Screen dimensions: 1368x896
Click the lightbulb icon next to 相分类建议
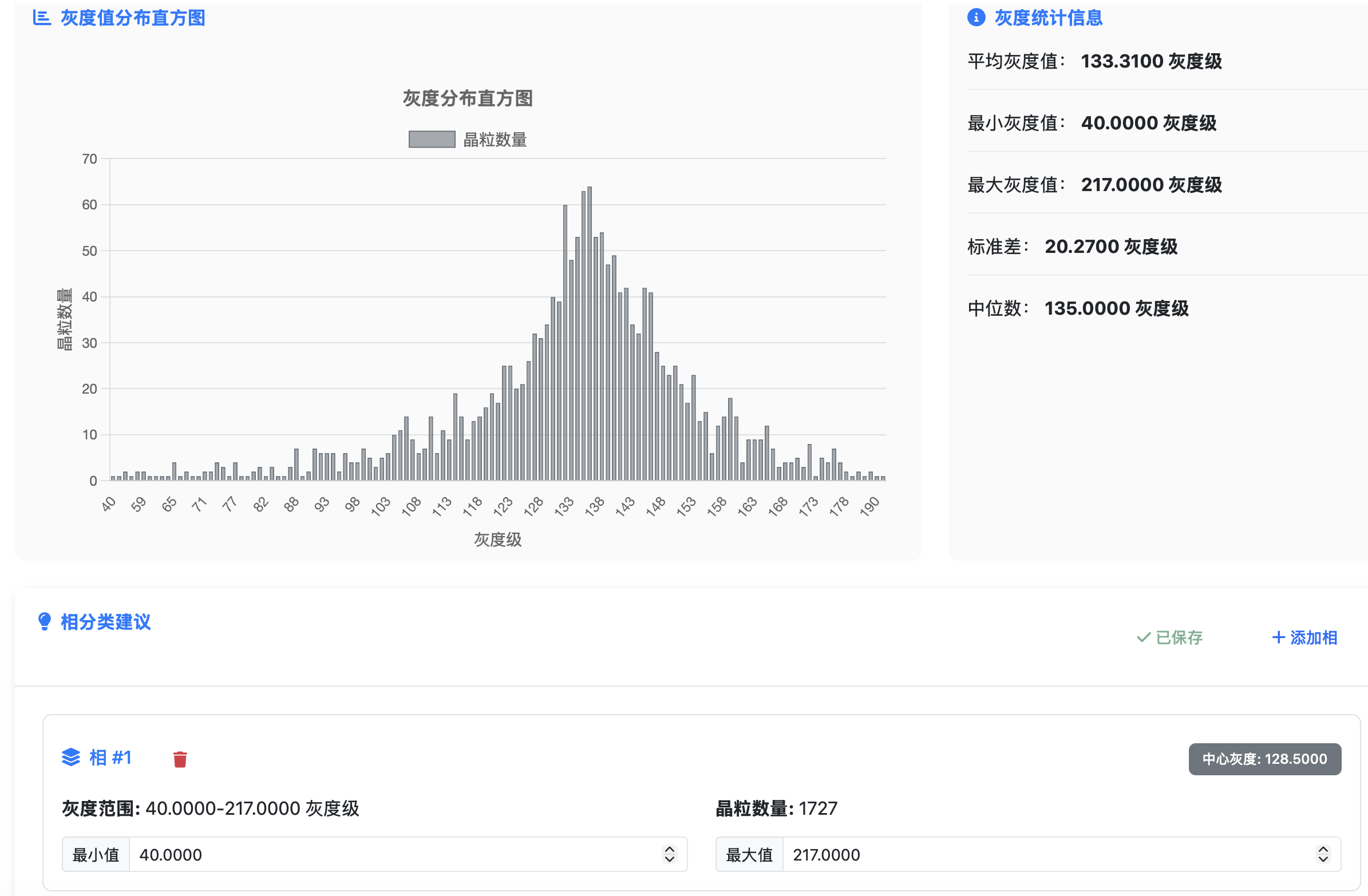point(44,621)
